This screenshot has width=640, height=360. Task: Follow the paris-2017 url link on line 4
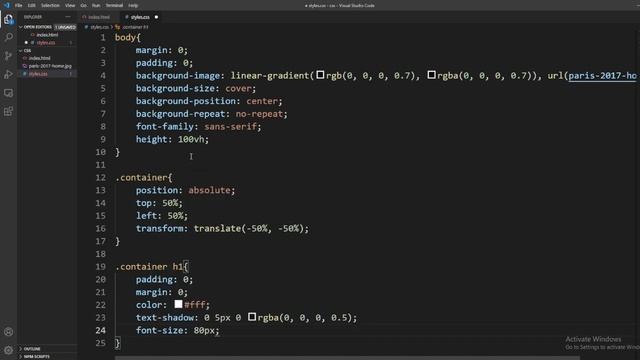point(602,76)
